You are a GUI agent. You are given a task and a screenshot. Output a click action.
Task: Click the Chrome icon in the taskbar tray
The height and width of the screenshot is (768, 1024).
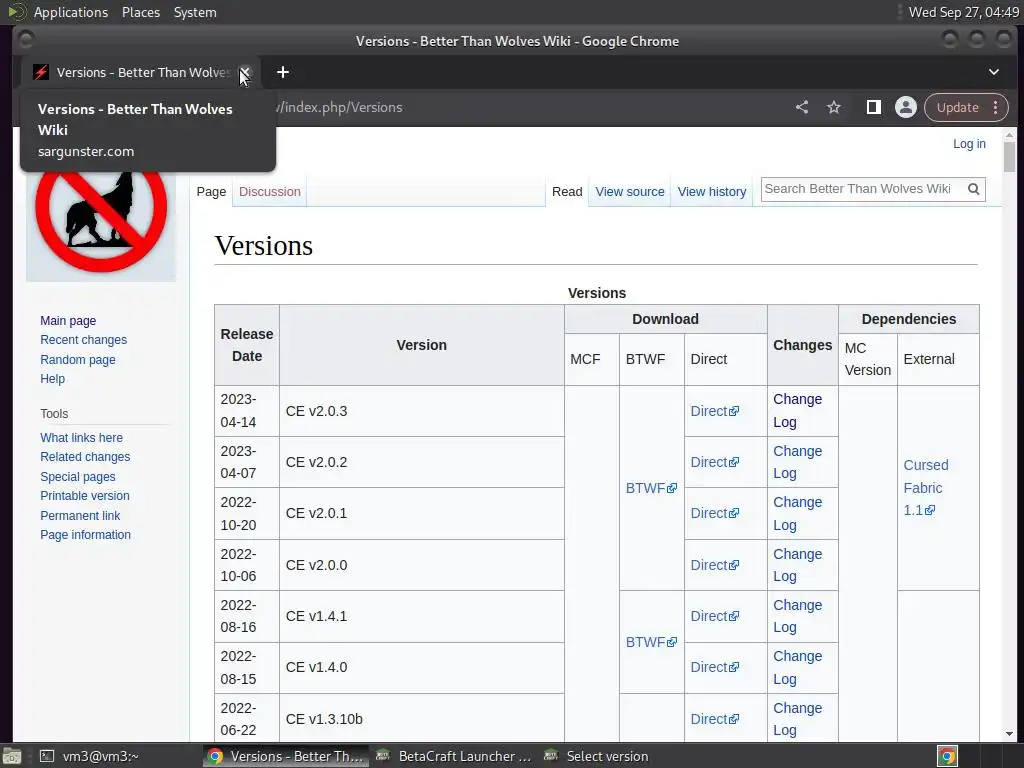coord(947,756)
